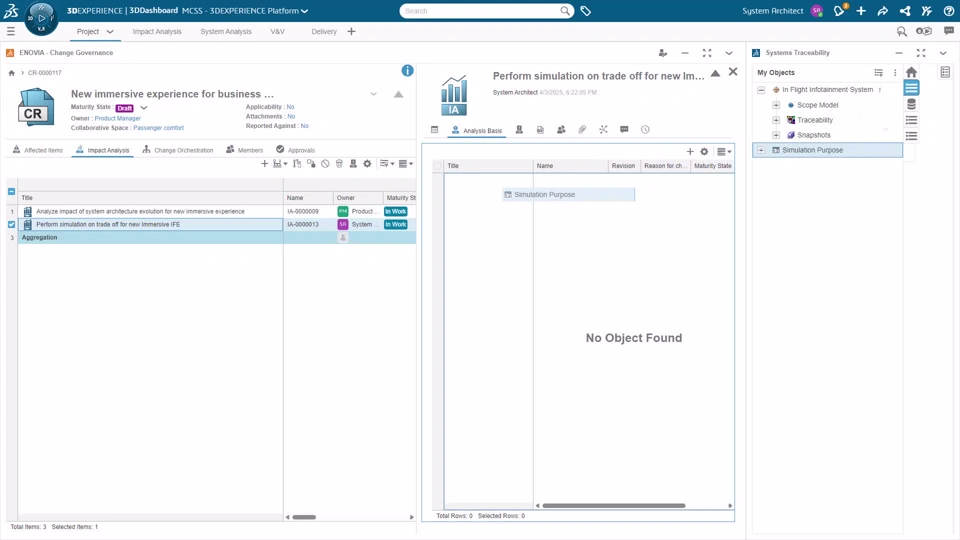Click the plus icon in Analysis Basis toolbar
This screenshot has width=960, height=540.
690,151
